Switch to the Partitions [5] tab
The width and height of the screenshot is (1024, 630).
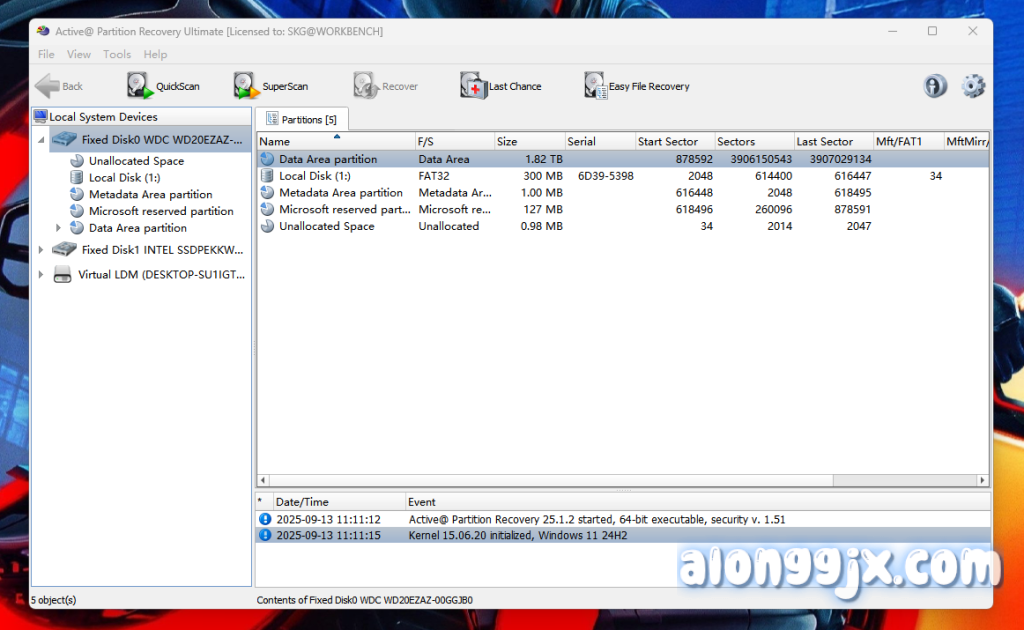(x=301, y=119)
